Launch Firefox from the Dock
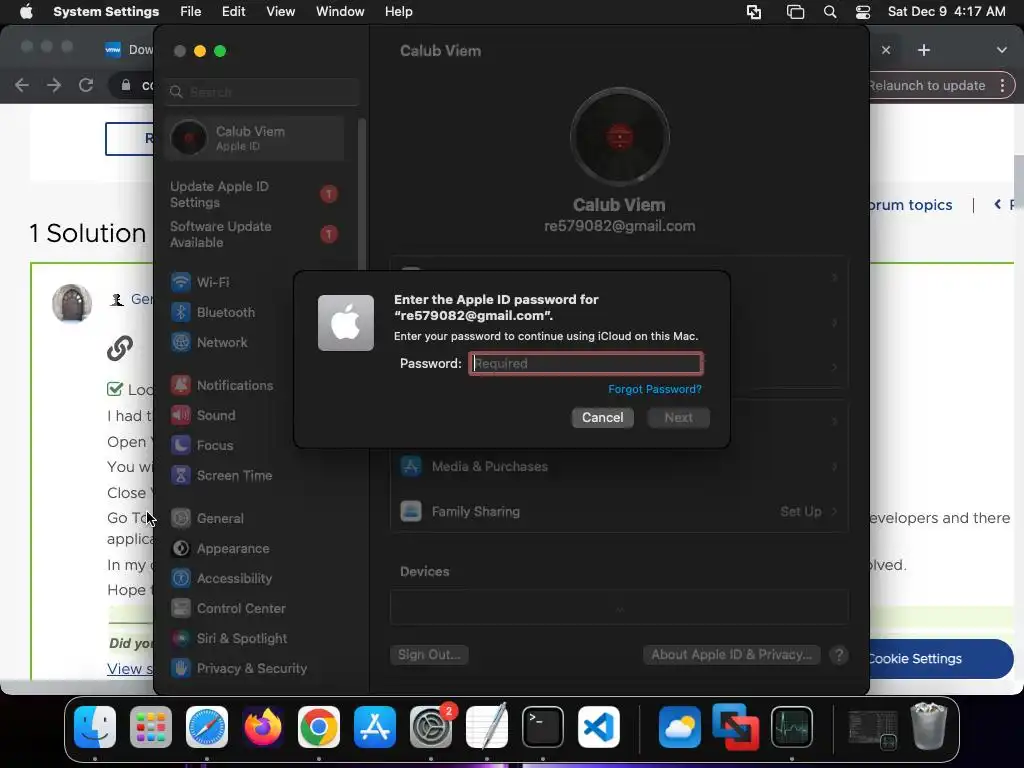This screenshot has height=768, width=1024. (263, 727)
